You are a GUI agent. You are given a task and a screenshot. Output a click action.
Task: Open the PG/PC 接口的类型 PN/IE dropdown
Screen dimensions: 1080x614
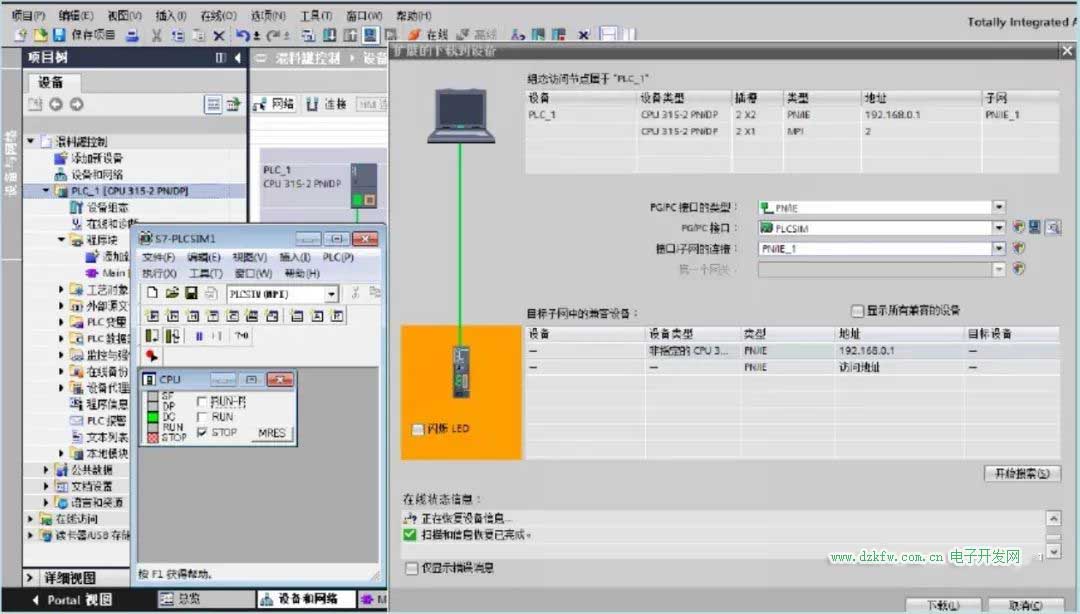click(x=999, y=207)
